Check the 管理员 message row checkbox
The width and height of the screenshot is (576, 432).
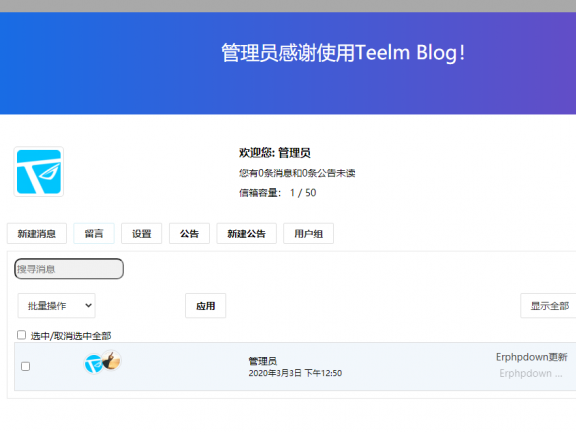tap(25, 366)
